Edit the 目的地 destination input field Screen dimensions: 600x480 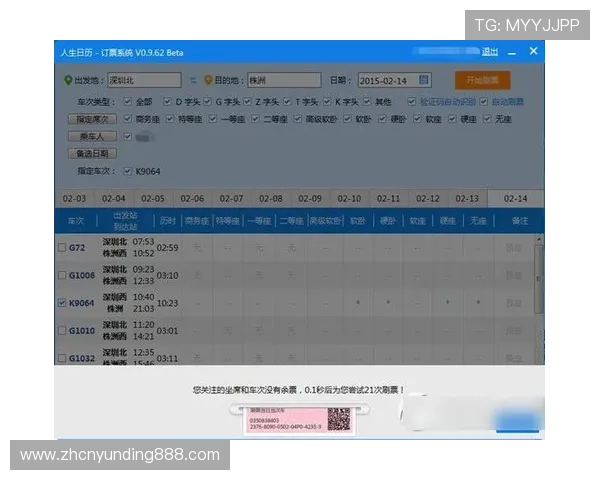[x=284, y=80]
